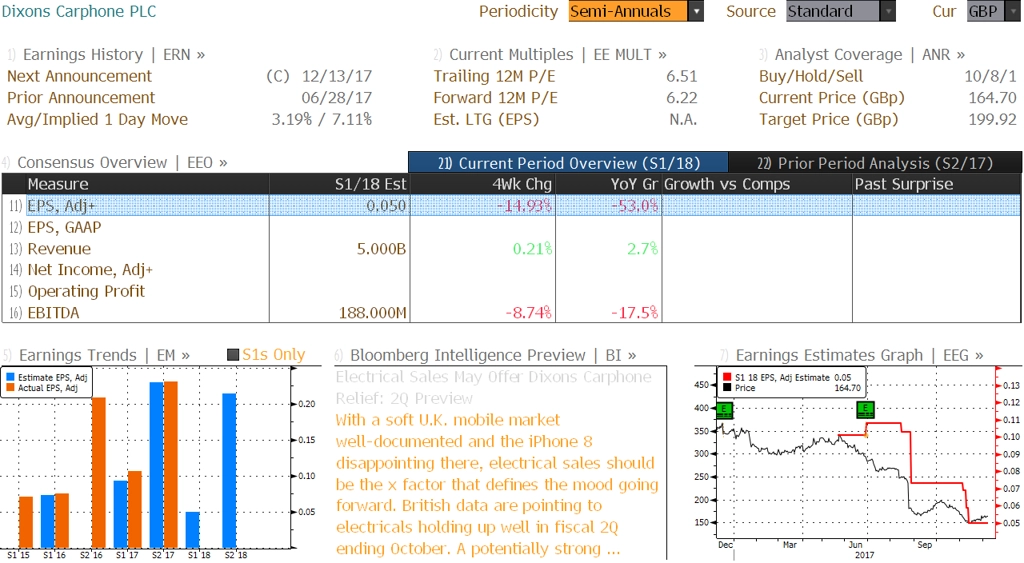Image resolution: width=1024 pixels, height=563 pixels.
Task: Click the red S1 18 EPS legend swatch
Action: click(727, 378)
